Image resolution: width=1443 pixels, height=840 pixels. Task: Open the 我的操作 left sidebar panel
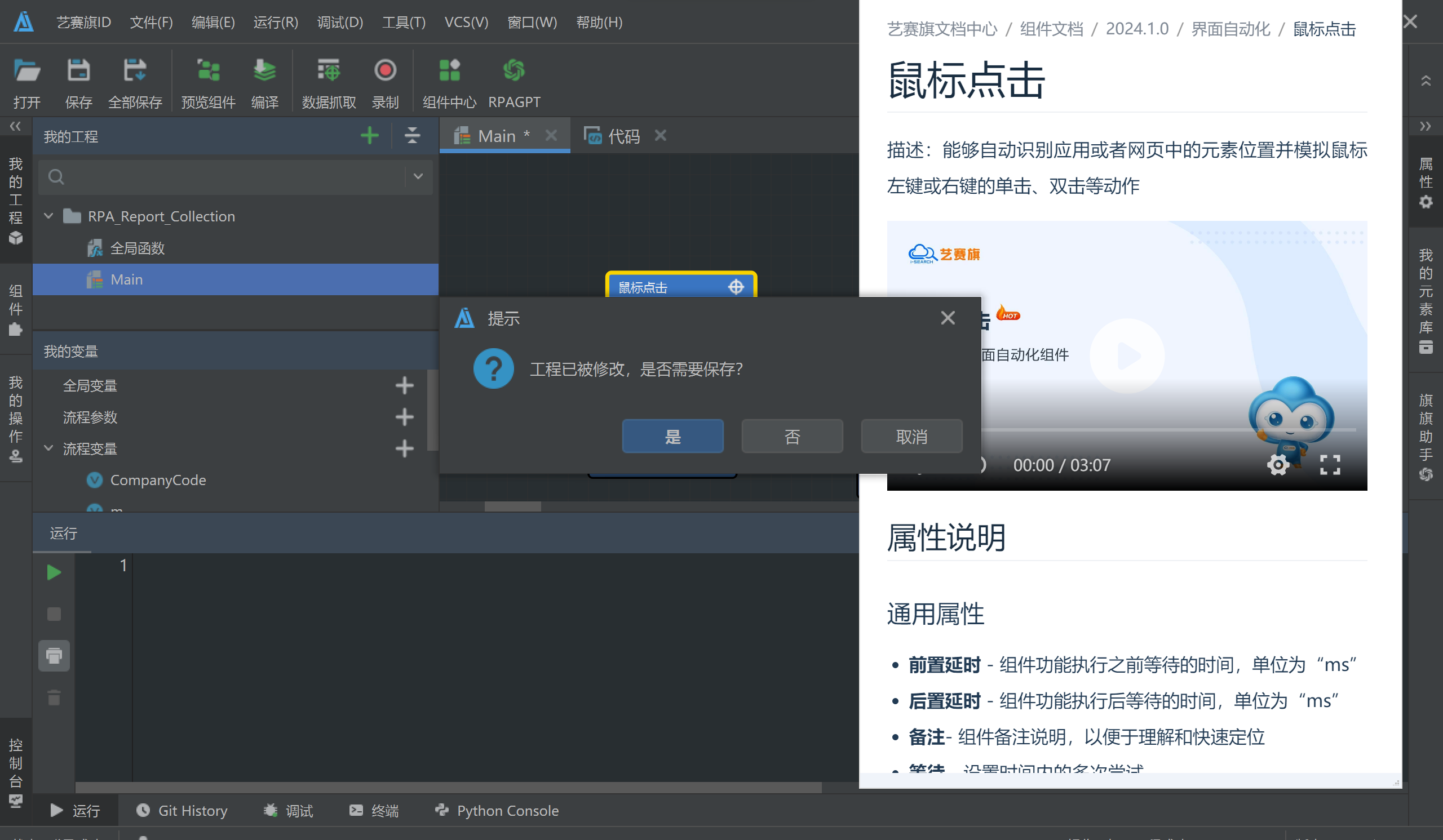[x=15, y=418]
